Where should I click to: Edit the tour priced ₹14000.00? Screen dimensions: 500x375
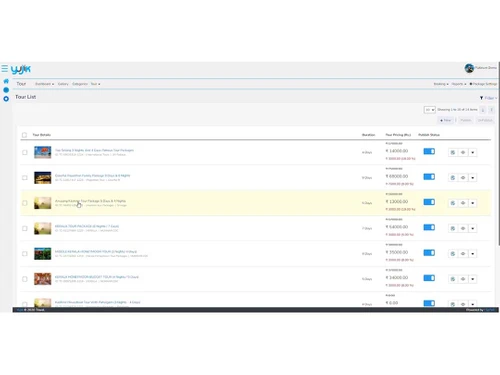[453, 152]
